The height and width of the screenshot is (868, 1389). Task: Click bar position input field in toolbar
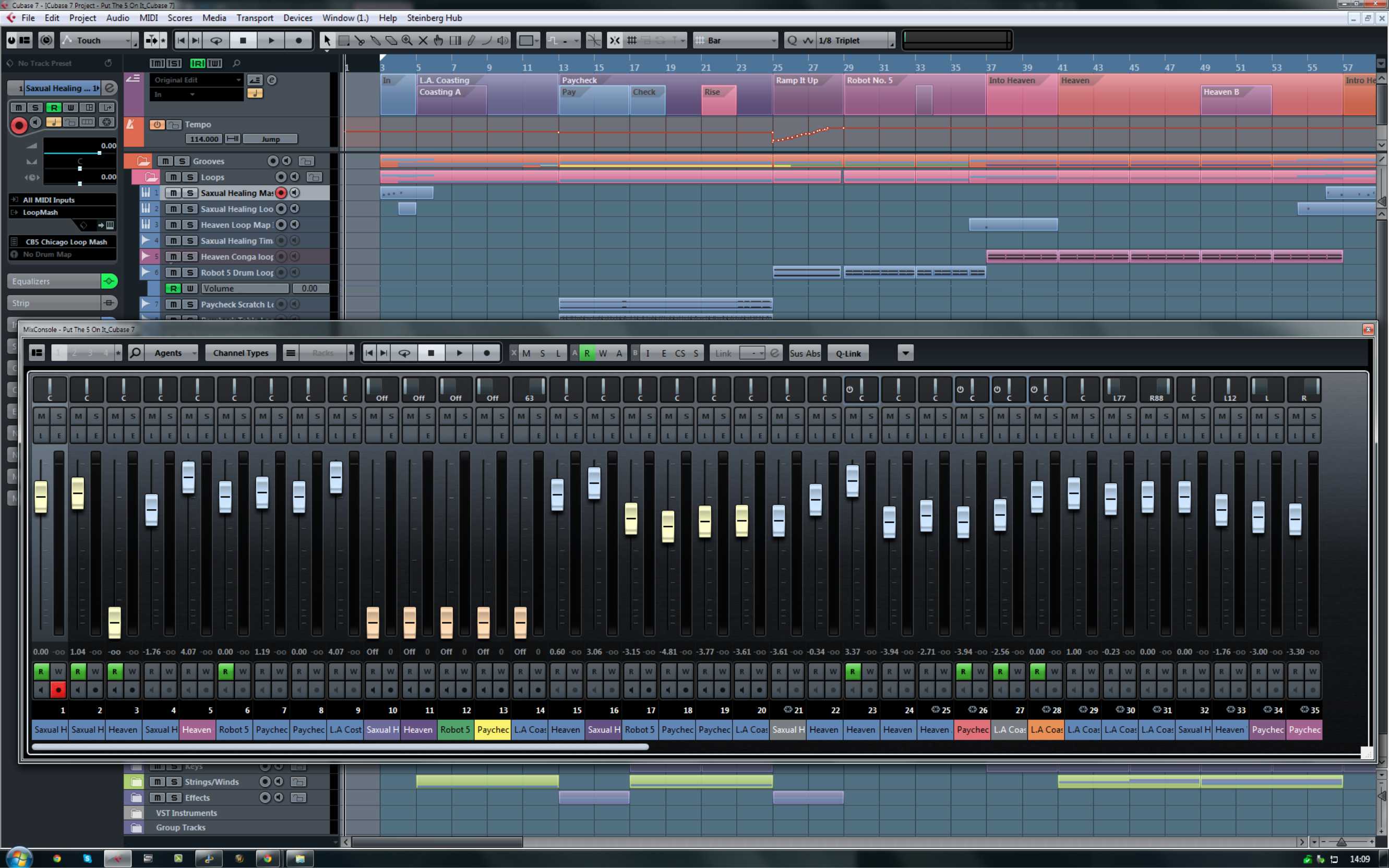pyautogui.click(x=735, y=40)
